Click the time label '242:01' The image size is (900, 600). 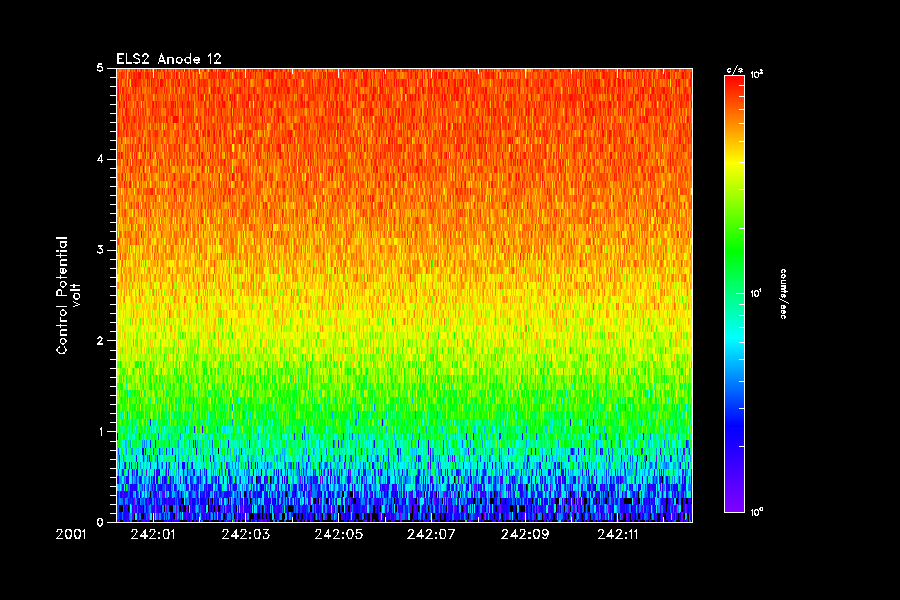(153, 535)
